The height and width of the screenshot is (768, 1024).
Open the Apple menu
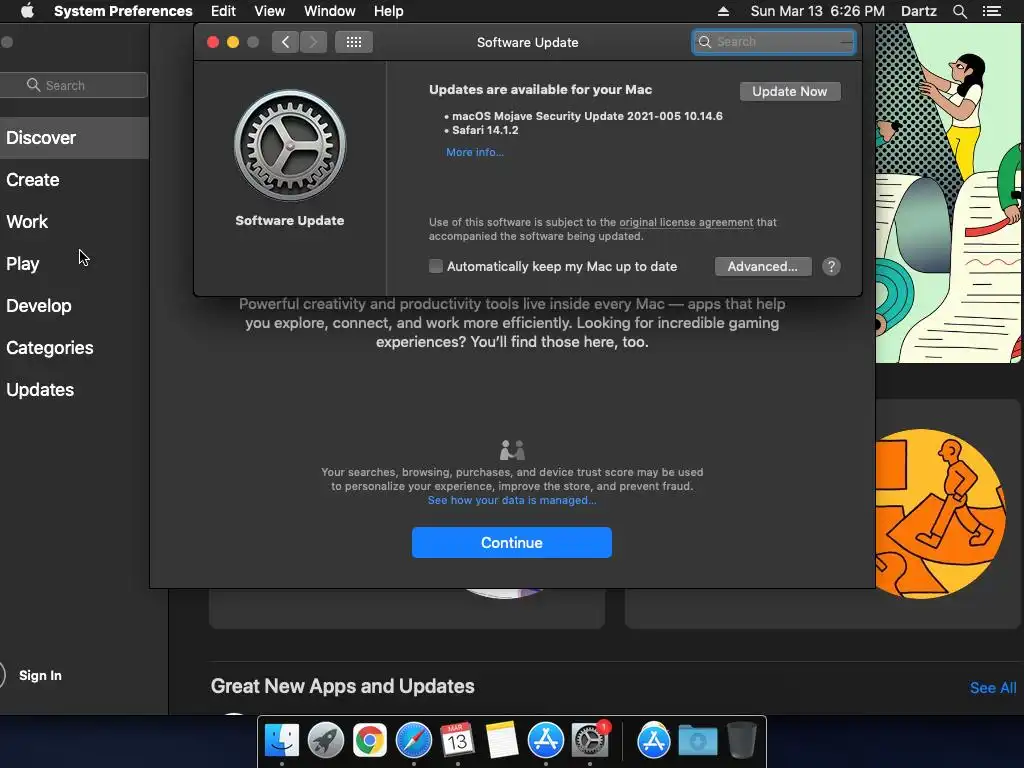click(x=27, y=11)
